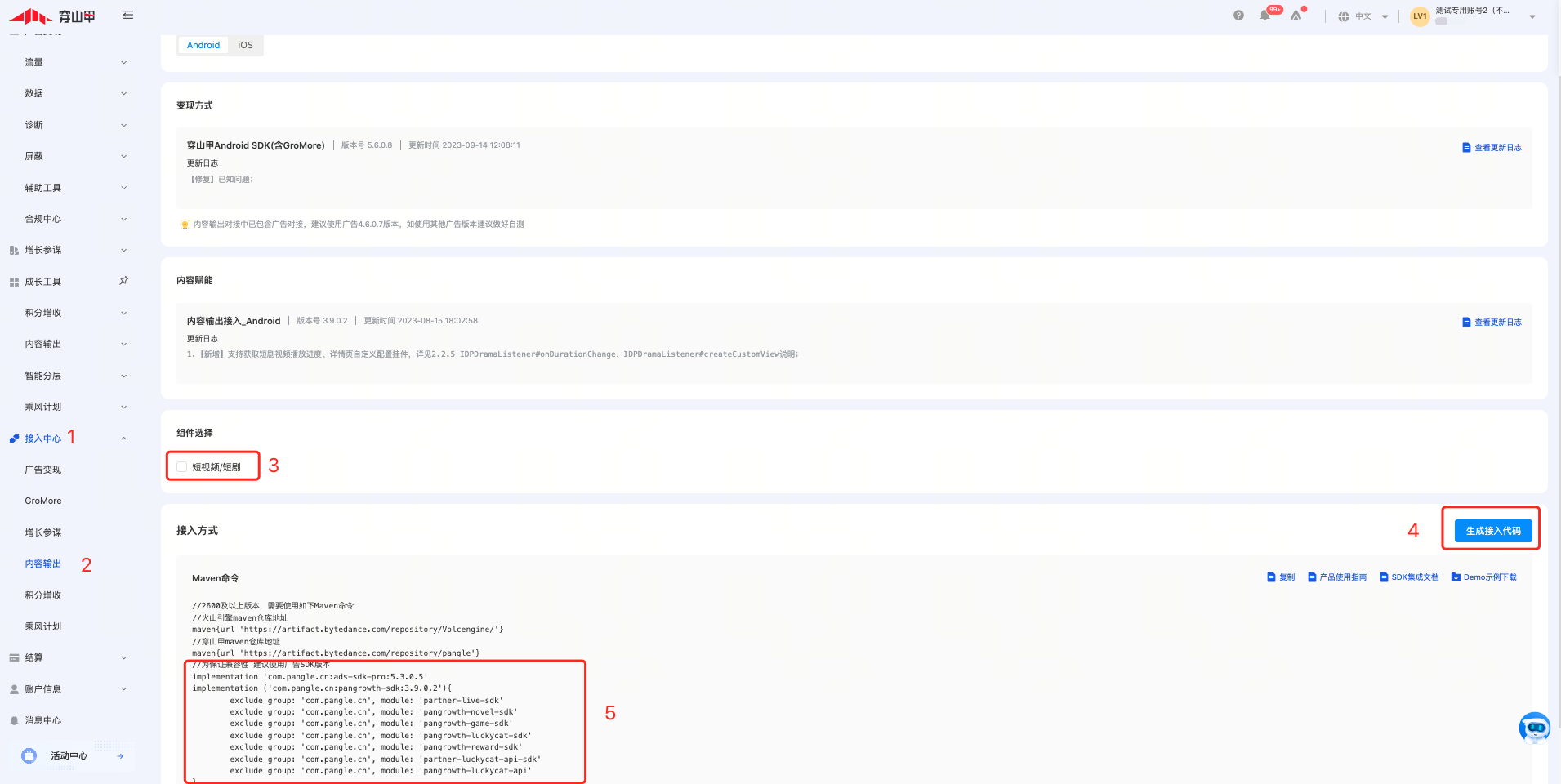Screen dimensions: 1561x784
Task: Click the globe language icon
Action: pos(1343,16)
